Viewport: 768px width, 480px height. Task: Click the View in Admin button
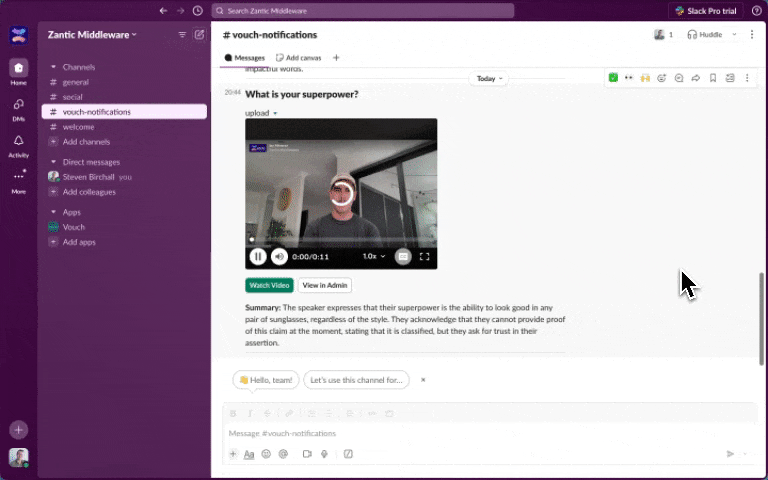click(x=325, y=285)
